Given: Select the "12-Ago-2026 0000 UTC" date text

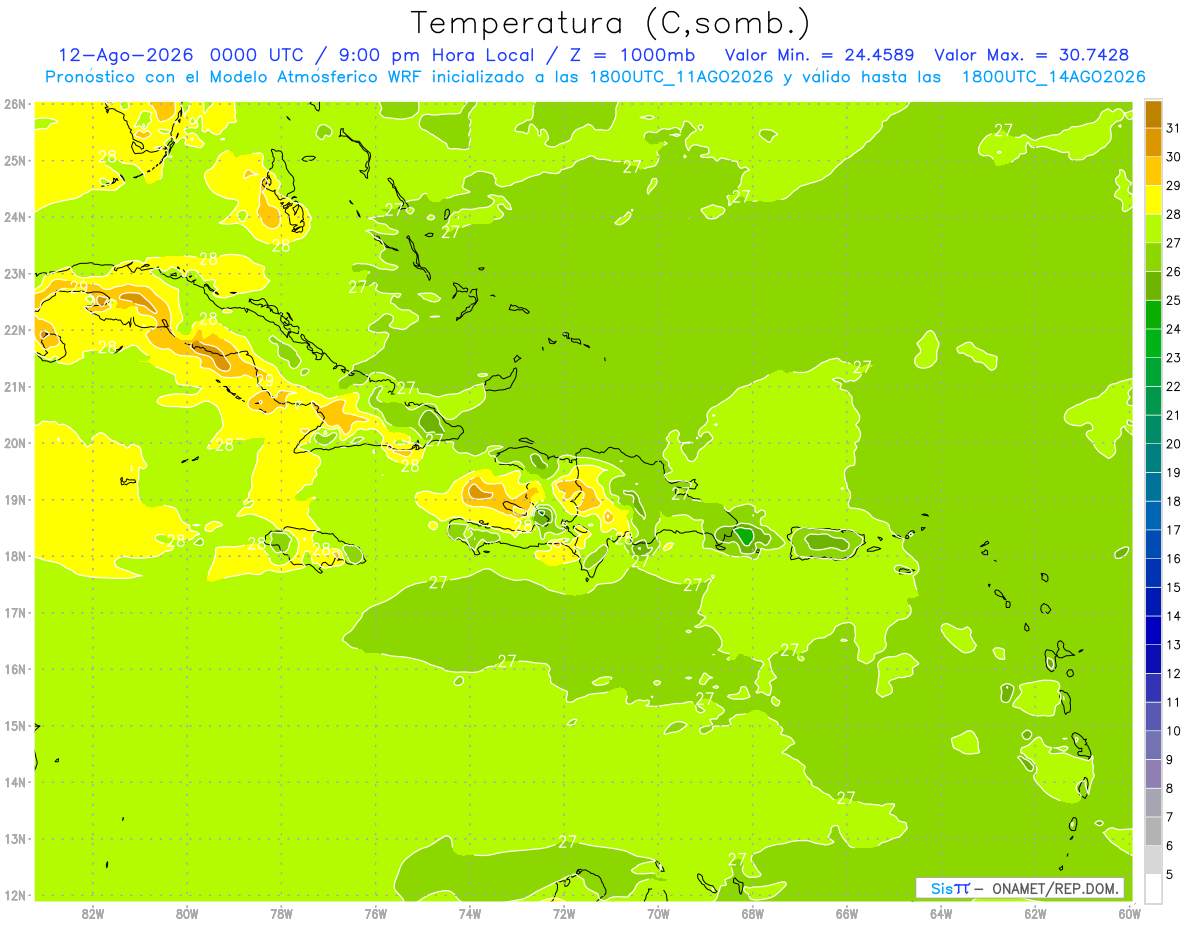Looking at the screenshot, I should pos(181,54).
